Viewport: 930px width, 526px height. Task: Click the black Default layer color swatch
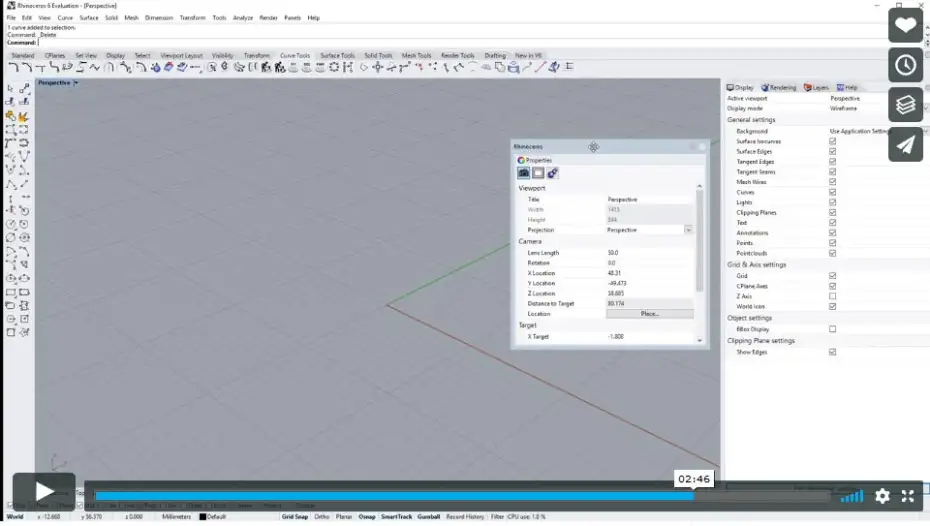click(202, 517)
